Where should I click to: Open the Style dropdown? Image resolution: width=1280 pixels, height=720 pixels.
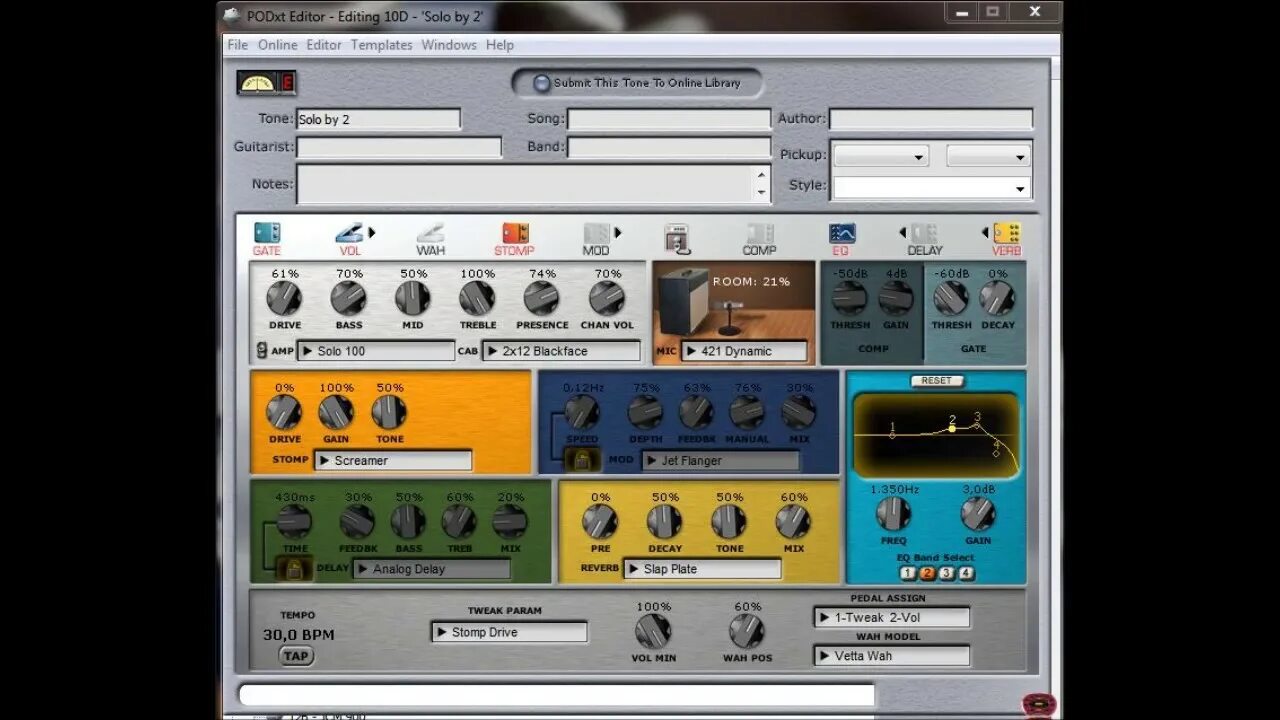point(932,187)
